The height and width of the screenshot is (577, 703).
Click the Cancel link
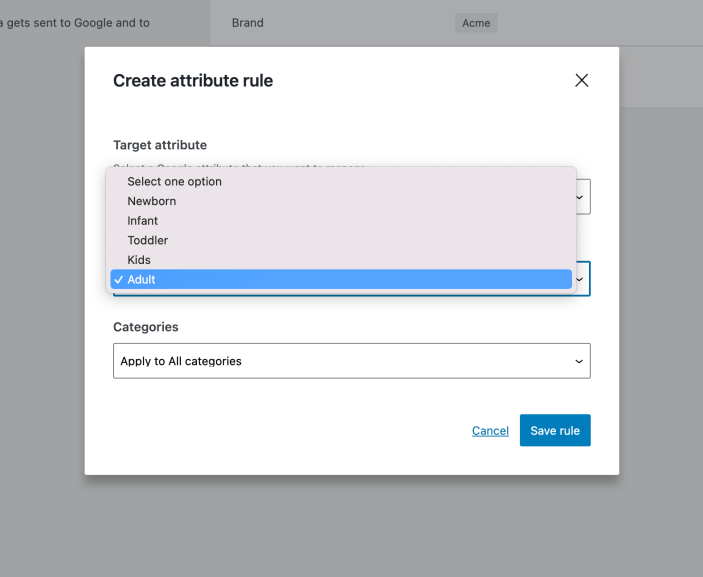pos(490,431)
